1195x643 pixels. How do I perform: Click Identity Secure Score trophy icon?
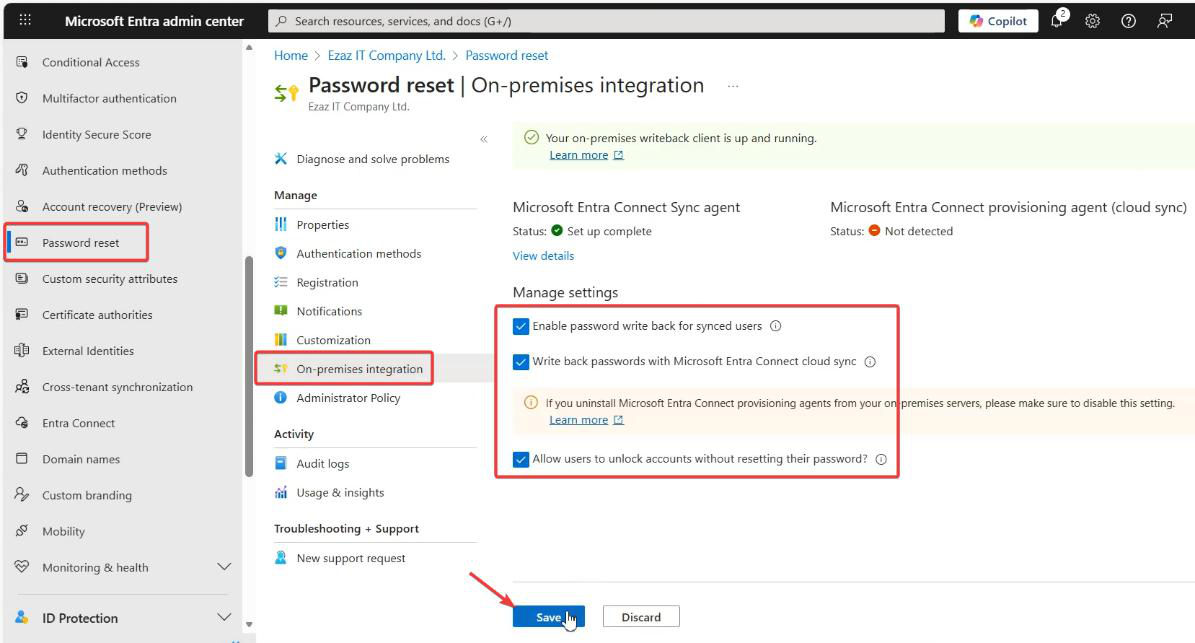click(21, 134)
